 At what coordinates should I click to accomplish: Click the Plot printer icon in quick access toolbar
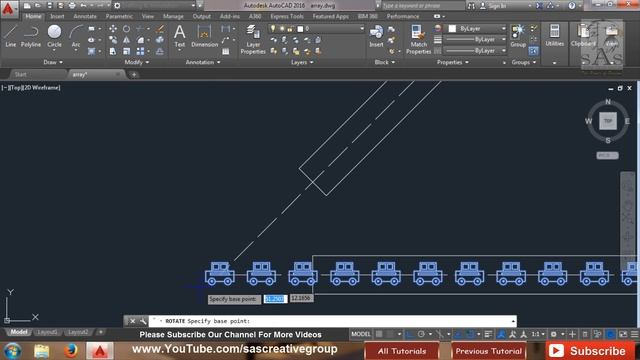pos(72,6)
